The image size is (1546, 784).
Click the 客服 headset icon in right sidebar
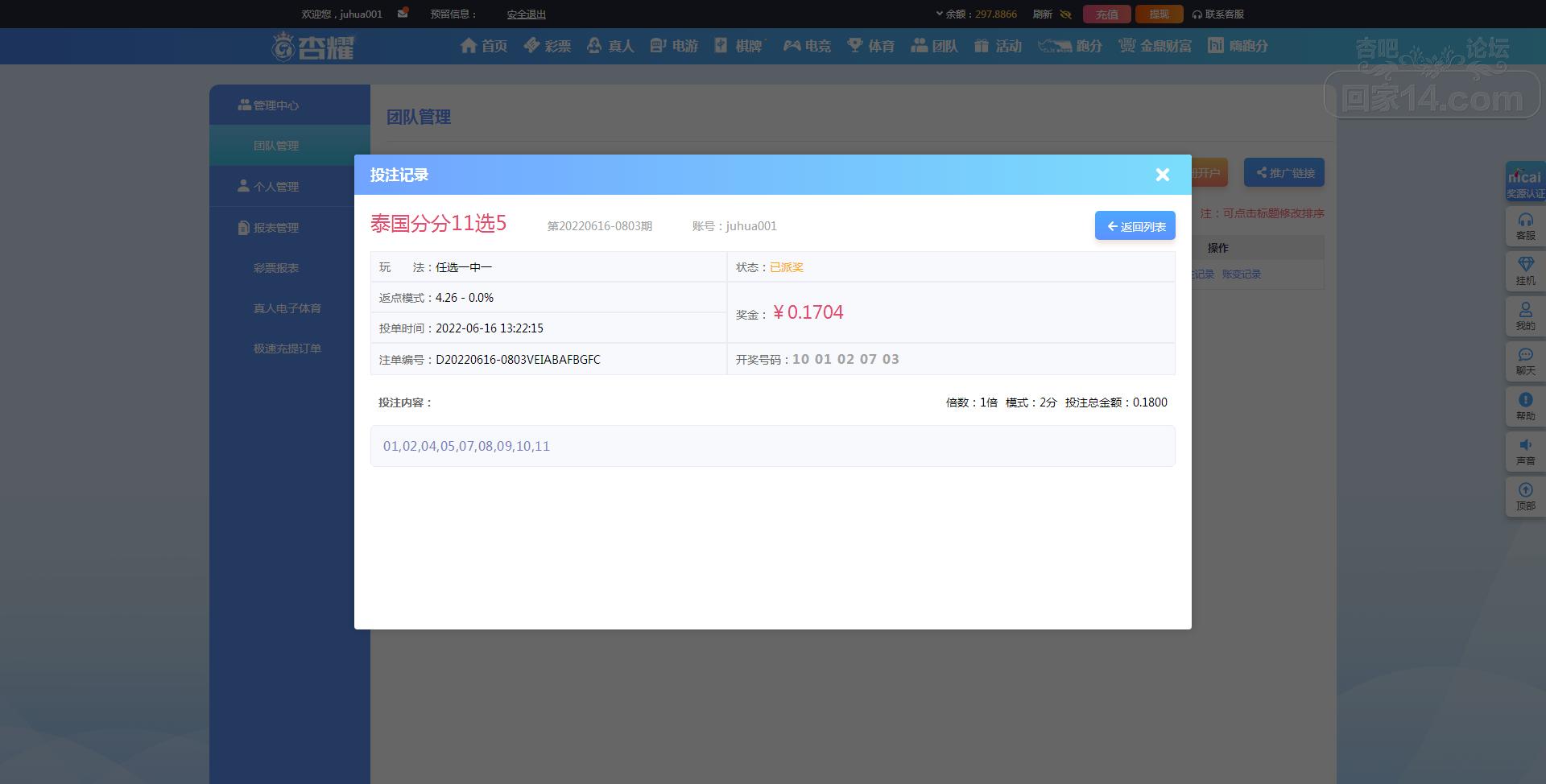(x=1525, y=226)
